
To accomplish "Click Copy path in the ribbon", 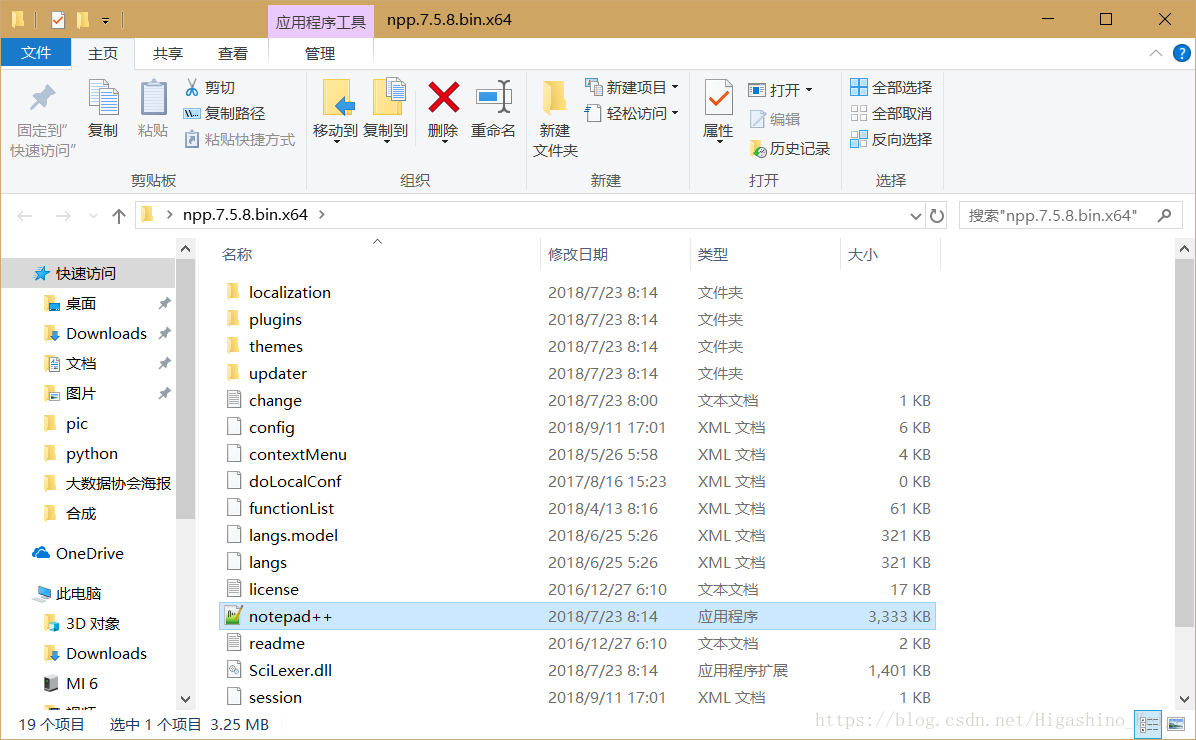I will 224,114.
